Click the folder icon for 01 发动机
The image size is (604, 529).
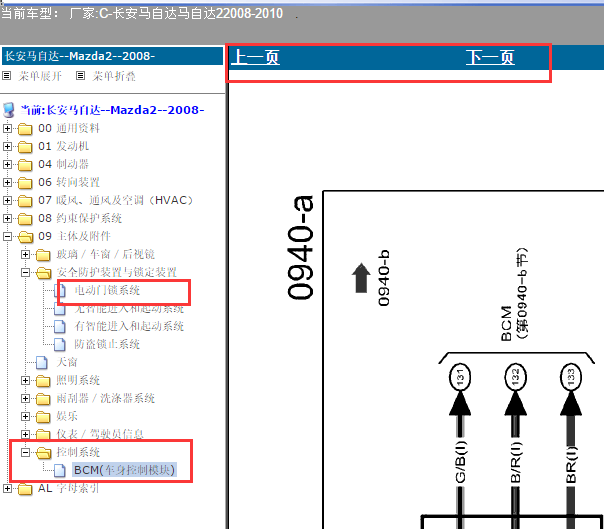click(25, 147)
